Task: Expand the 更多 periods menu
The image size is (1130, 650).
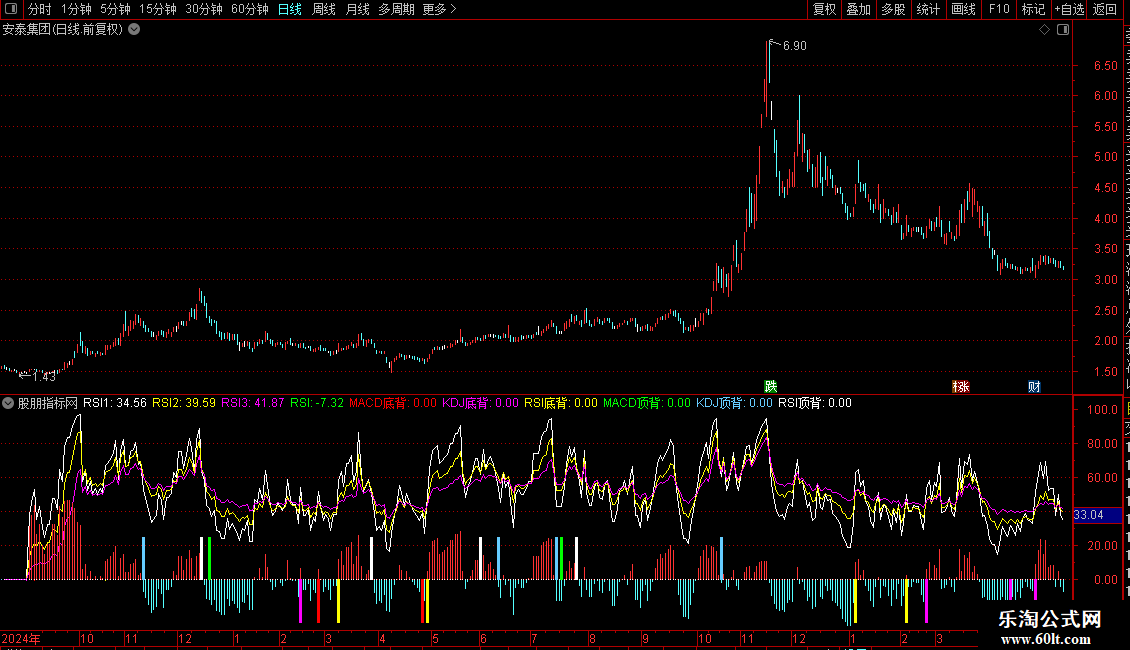Action: click(439, 9)
